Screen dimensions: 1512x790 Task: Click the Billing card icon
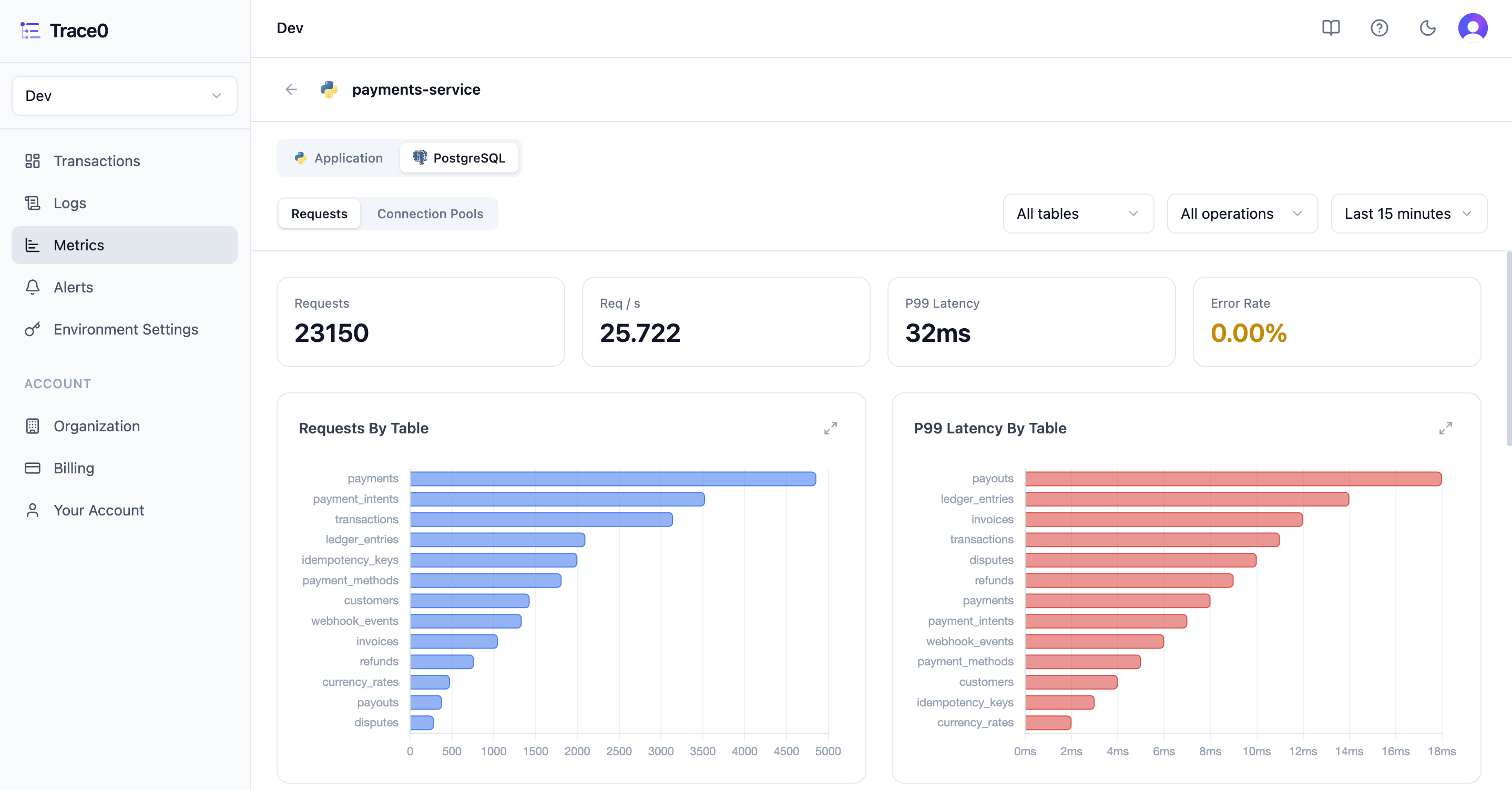[33, 468]
